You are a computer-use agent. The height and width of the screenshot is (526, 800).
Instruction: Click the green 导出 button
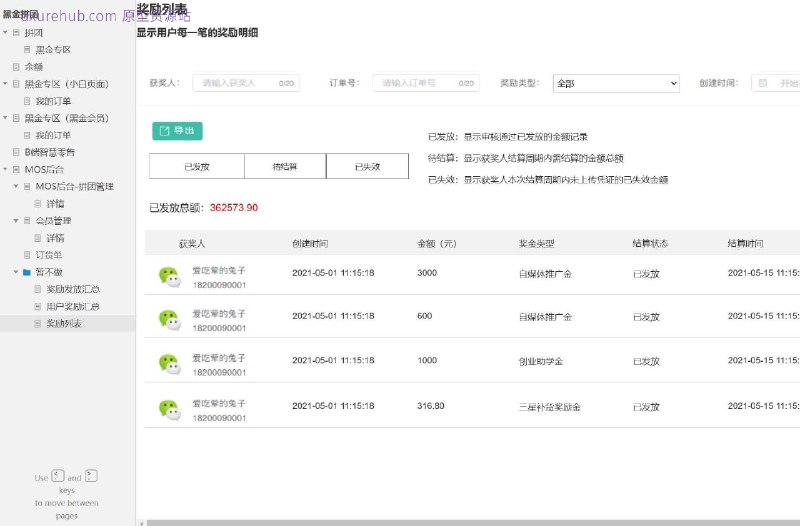tap(177, 131)
